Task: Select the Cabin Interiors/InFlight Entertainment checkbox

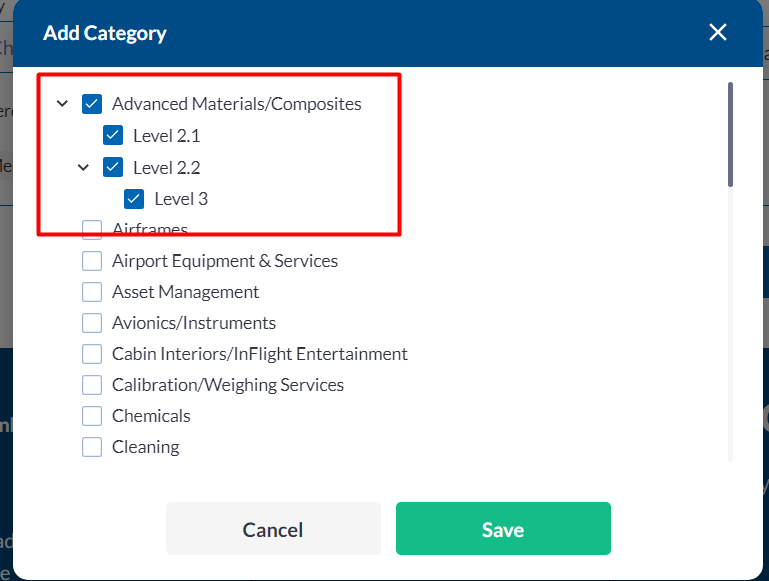Action: 92,354
